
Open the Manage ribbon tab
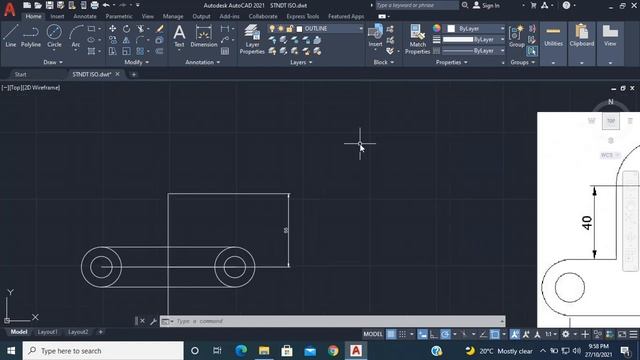click(x=173, y=16)
